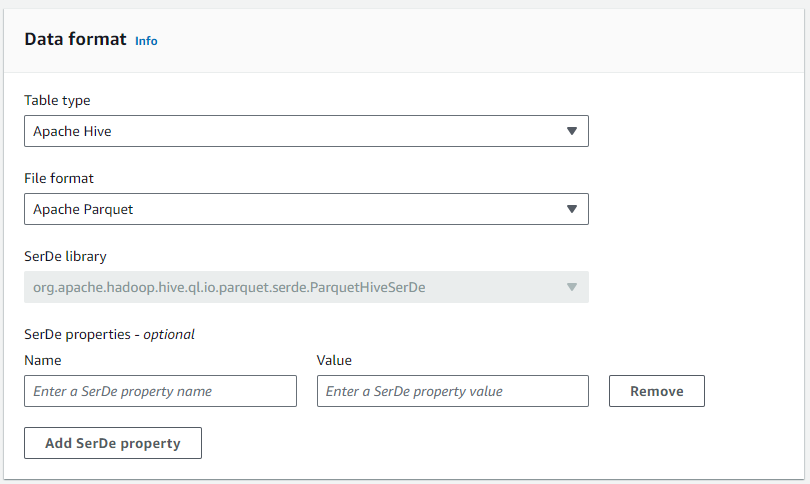
Task: Open the Info link beside Data format
Action: tap(146, 41)
